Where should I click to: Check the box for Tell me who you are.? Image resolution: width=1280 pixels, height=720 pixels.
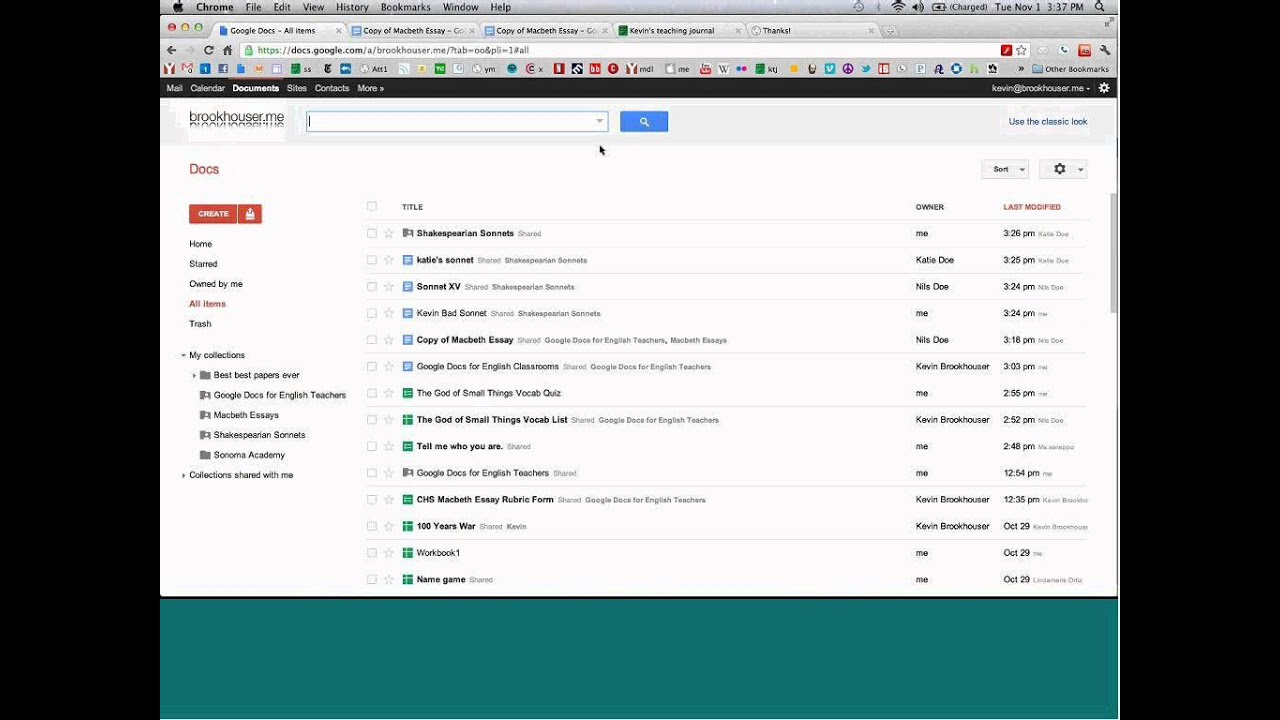pyautogui.click(x=372, y=446)
